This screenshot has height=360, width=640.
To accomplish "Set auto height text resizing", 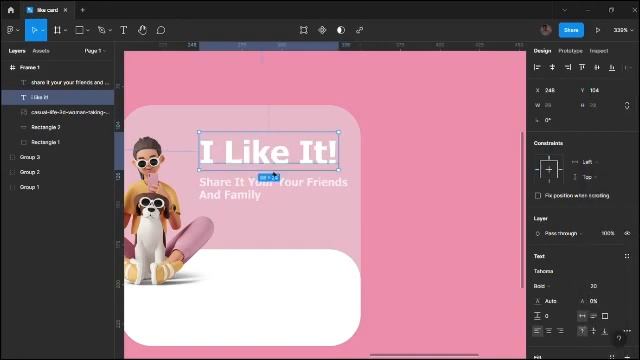I will point(593,316).
